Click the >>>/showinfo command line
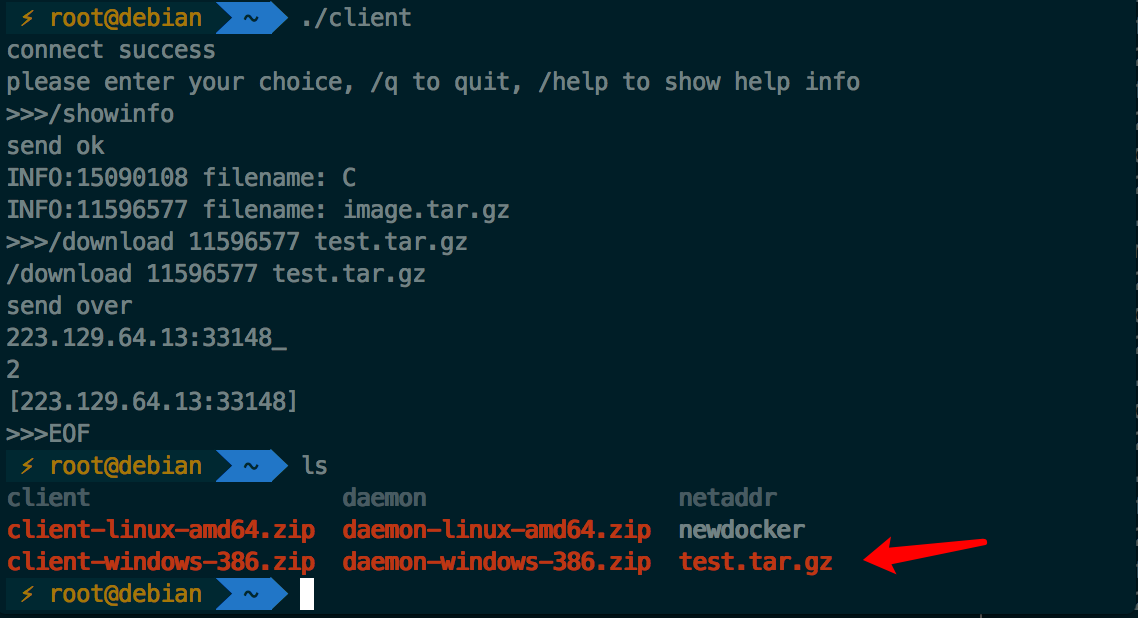Viewport: 1138px width, 618px height. pyautogui.click(x=91, y=114)
